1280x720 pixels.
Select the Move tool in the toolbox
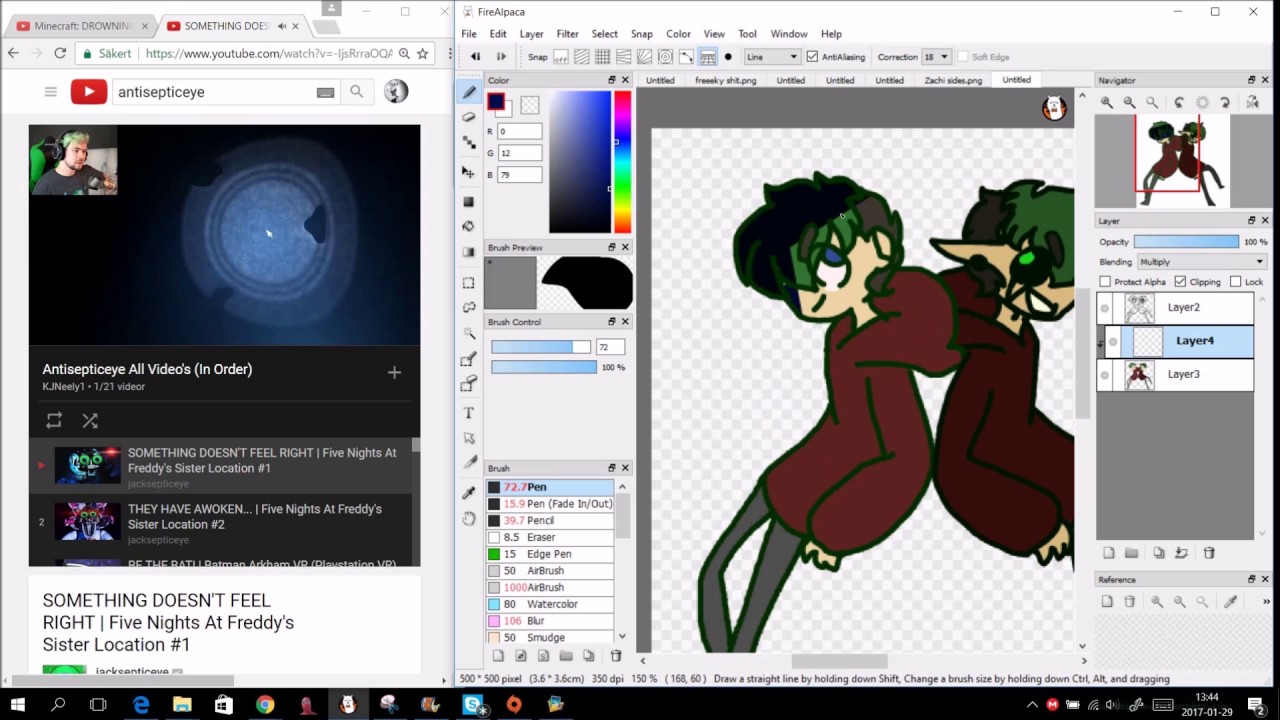(469, 173)
